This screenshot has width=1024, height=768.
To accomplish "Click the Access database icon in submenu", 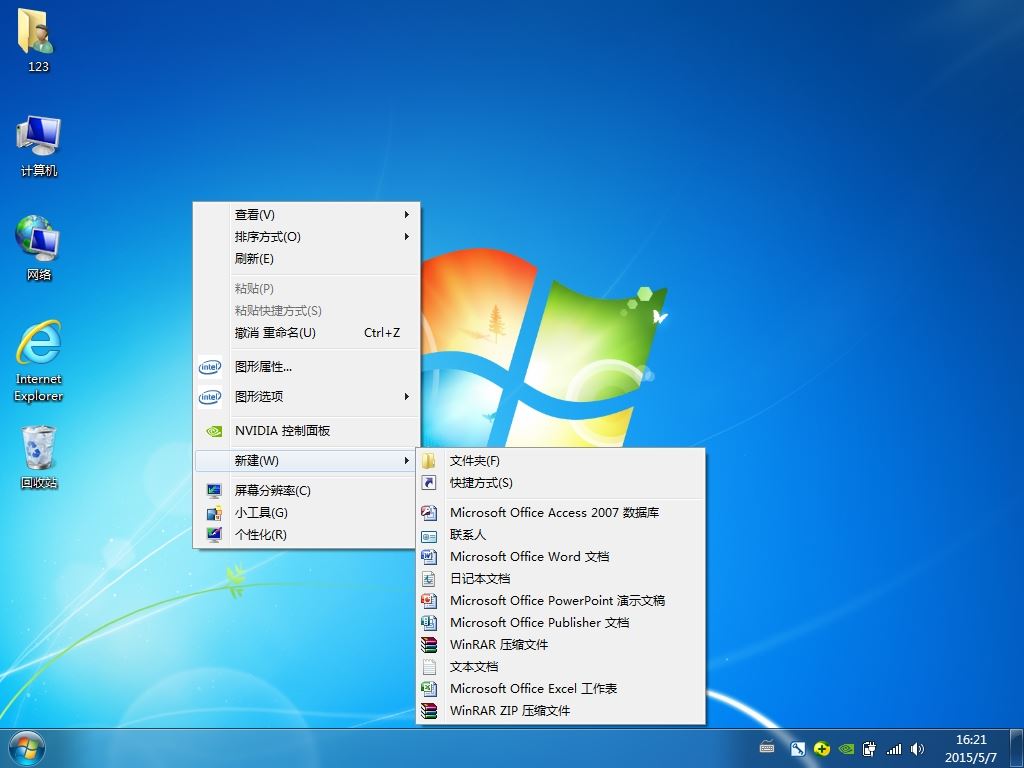I will 428,513.
